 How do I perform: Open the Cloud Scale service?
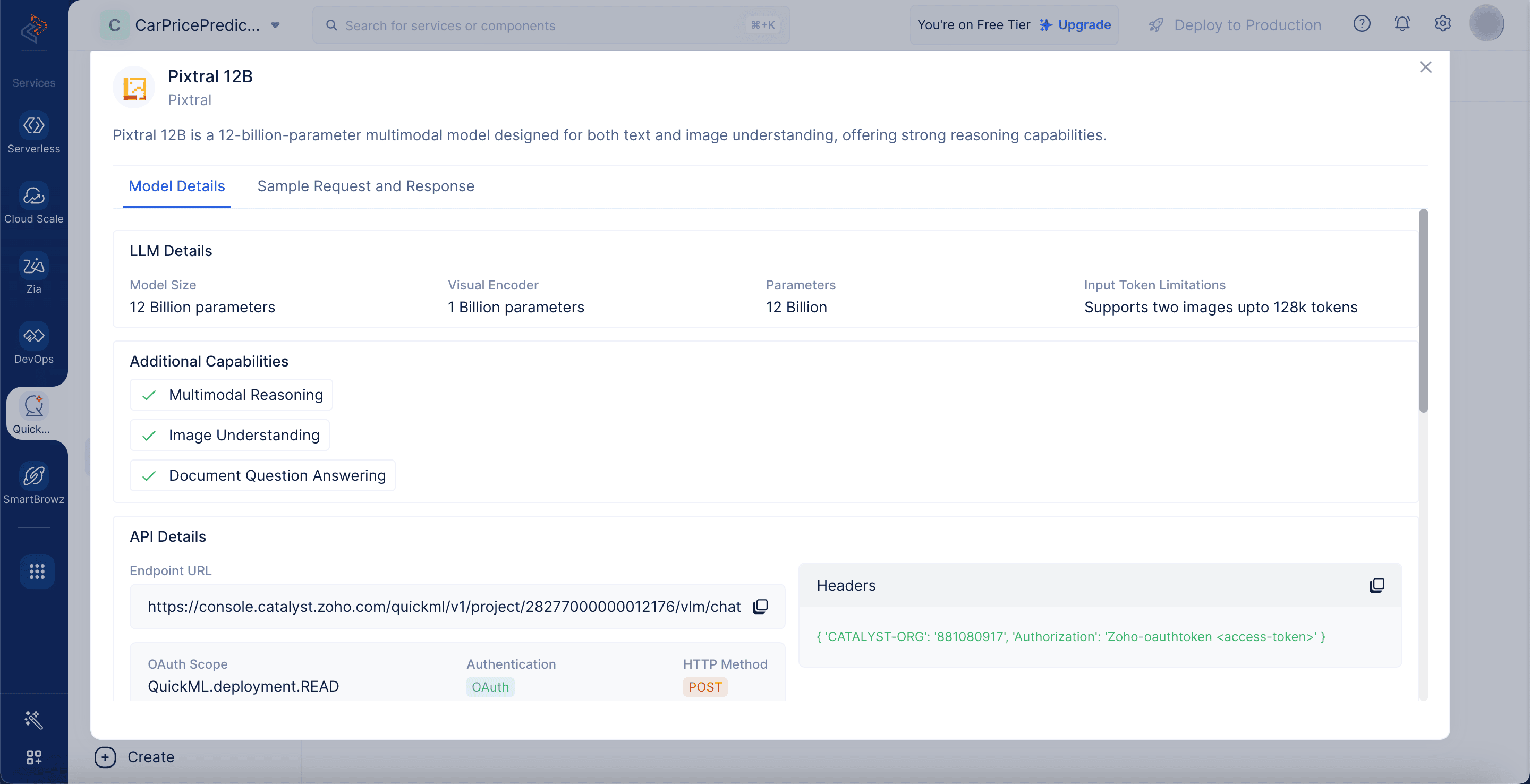(x=34, y=203)
